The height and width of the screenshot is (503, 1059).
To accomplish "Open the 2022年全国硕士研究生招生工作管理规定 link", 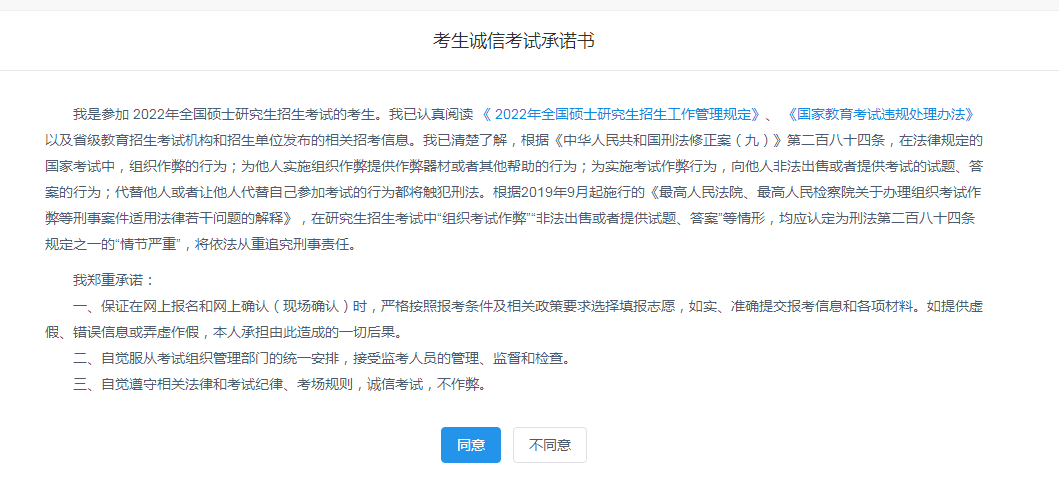I will pyautogui.click(x=623, y=113).
